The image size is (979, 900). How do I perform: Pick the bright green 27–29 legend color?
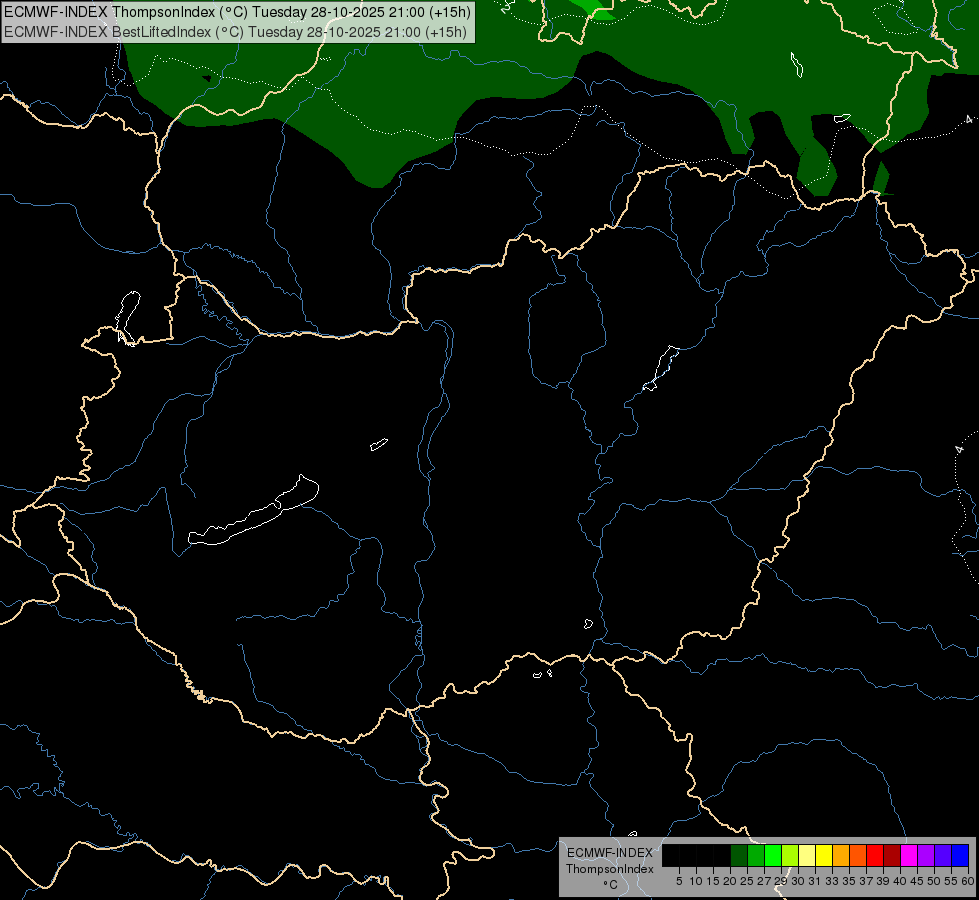[773, 856]
